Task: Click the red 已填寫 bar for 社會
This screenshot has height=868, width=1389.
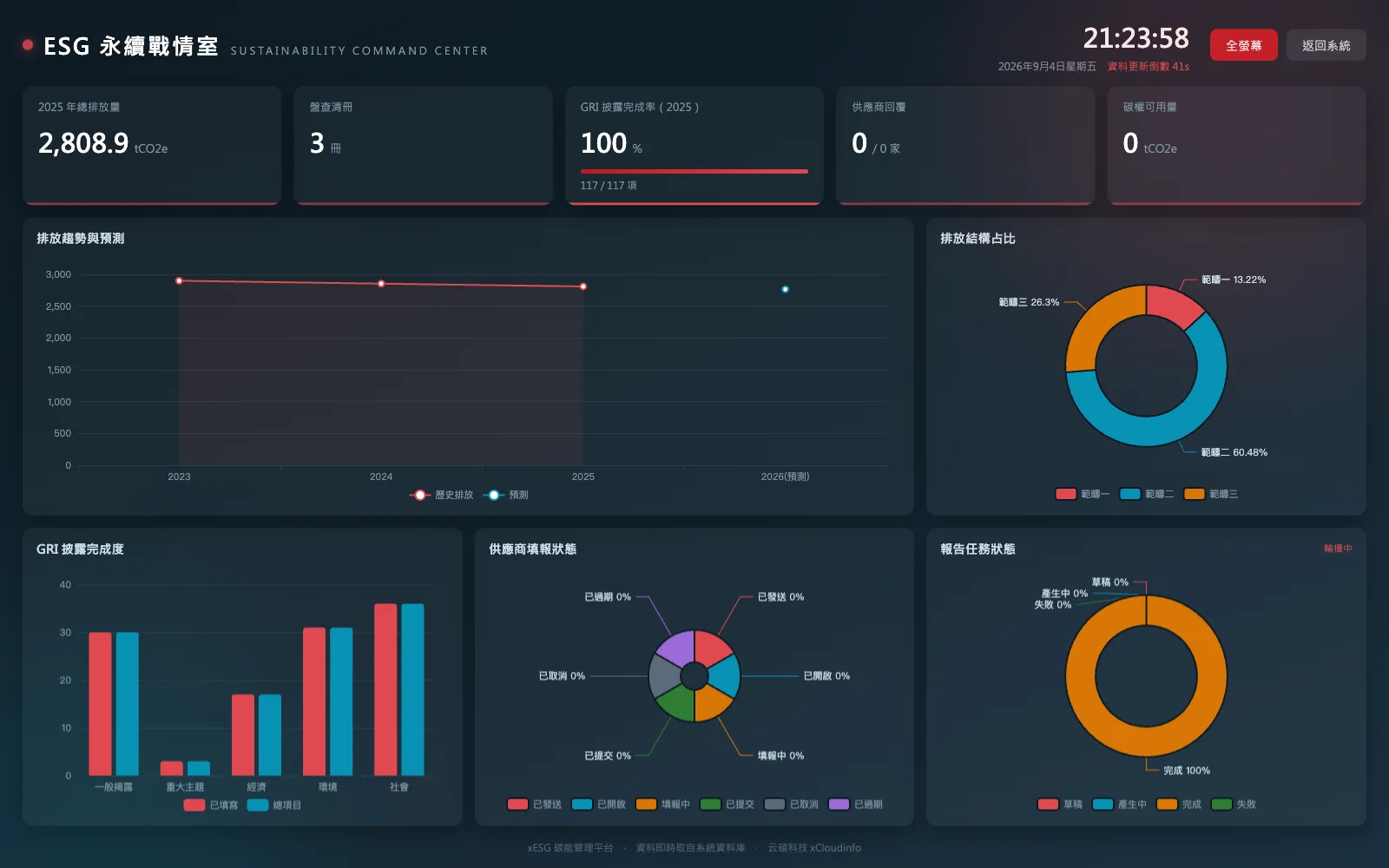Action: click(x=385, y=689)
